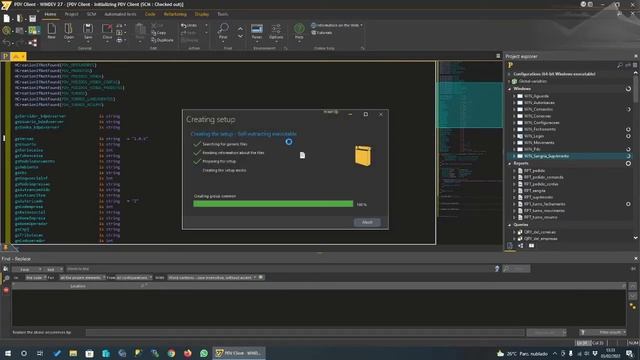Open File Explorer from the taskbar
Viewport: 640px width, 360px height.
tap(73, 353)
